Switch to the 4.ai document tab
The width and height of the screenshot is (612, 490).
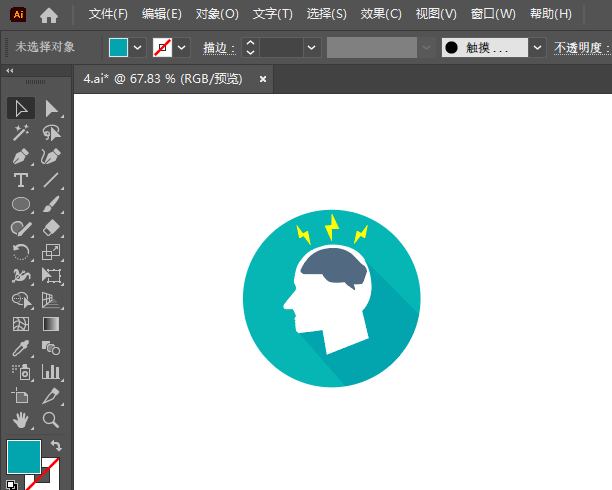[163, 79]
